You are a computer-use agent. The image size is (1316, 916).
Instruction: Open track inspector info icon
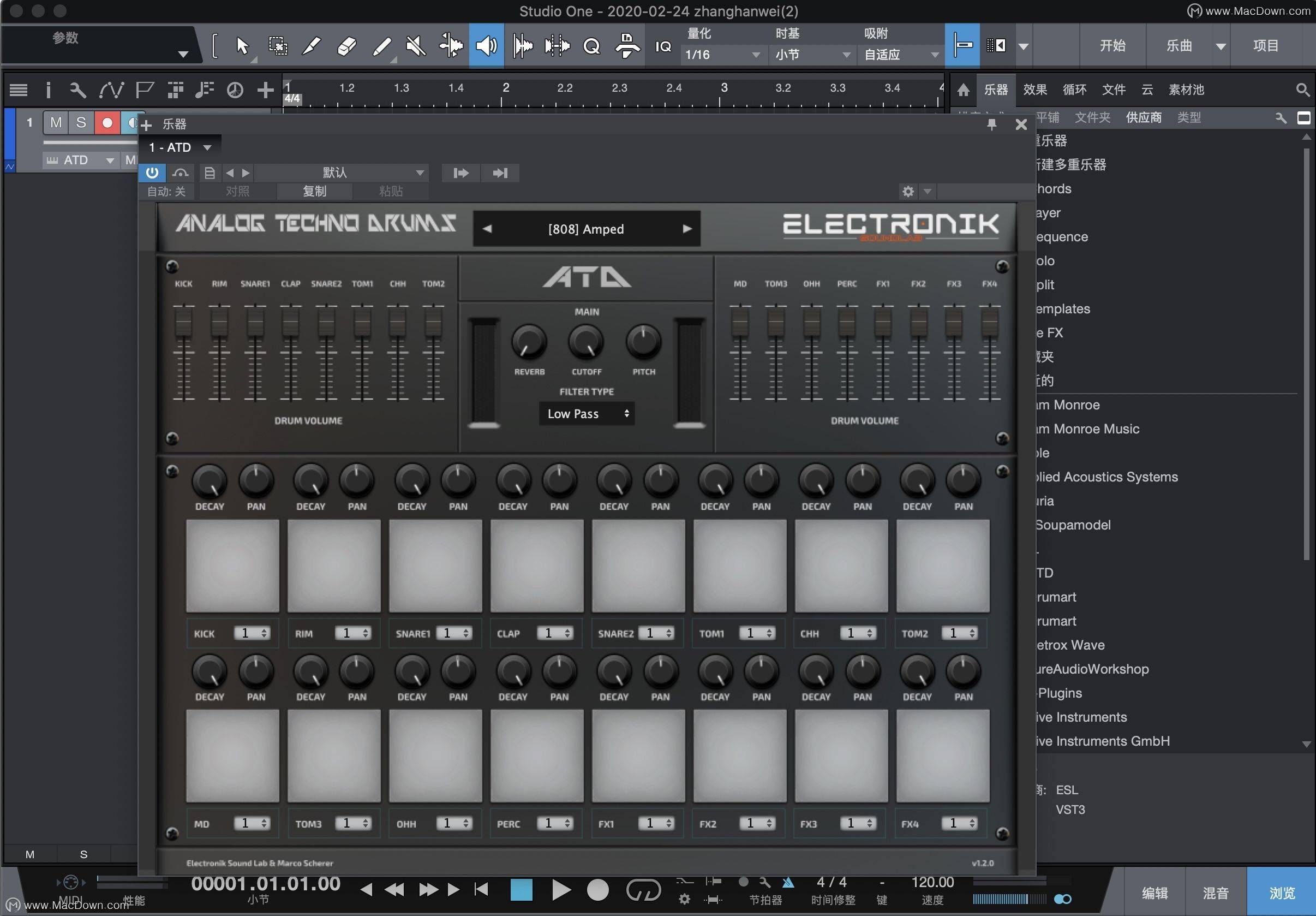(x=49, y=90)
